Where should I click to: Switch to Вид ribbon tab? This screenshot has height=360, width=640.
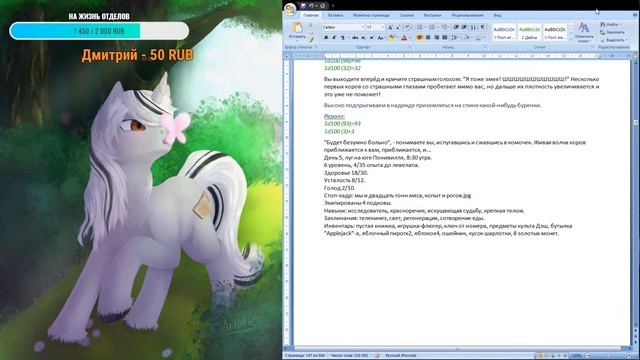[x=497, y=15]
